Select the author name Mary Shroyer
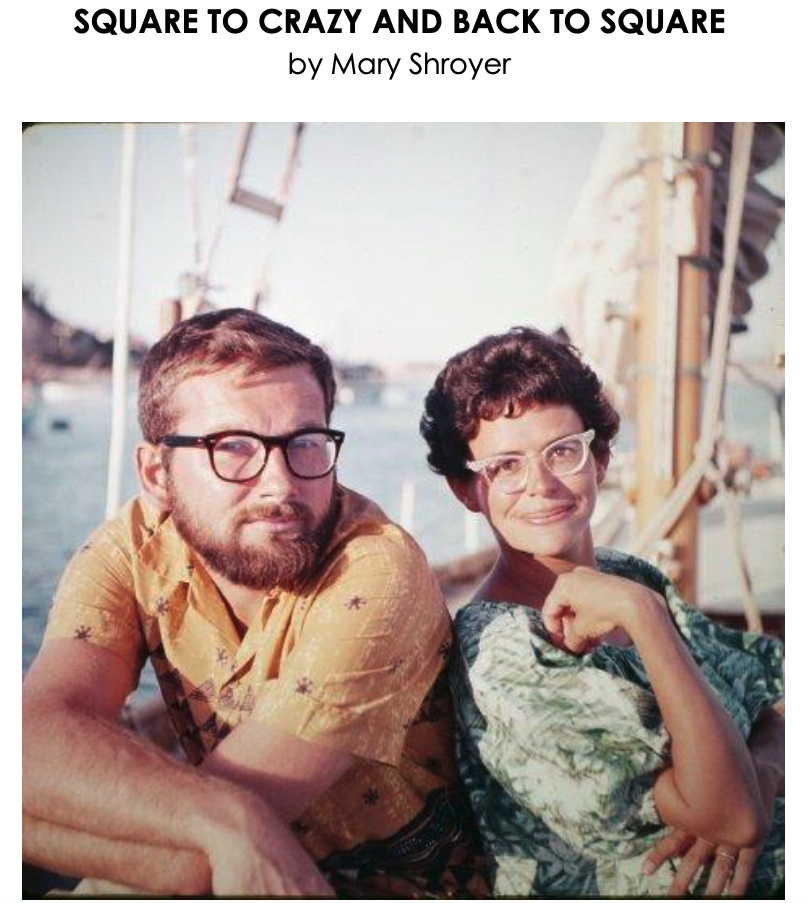The height and width of the screenshot is (903, 807). point(420,64)
